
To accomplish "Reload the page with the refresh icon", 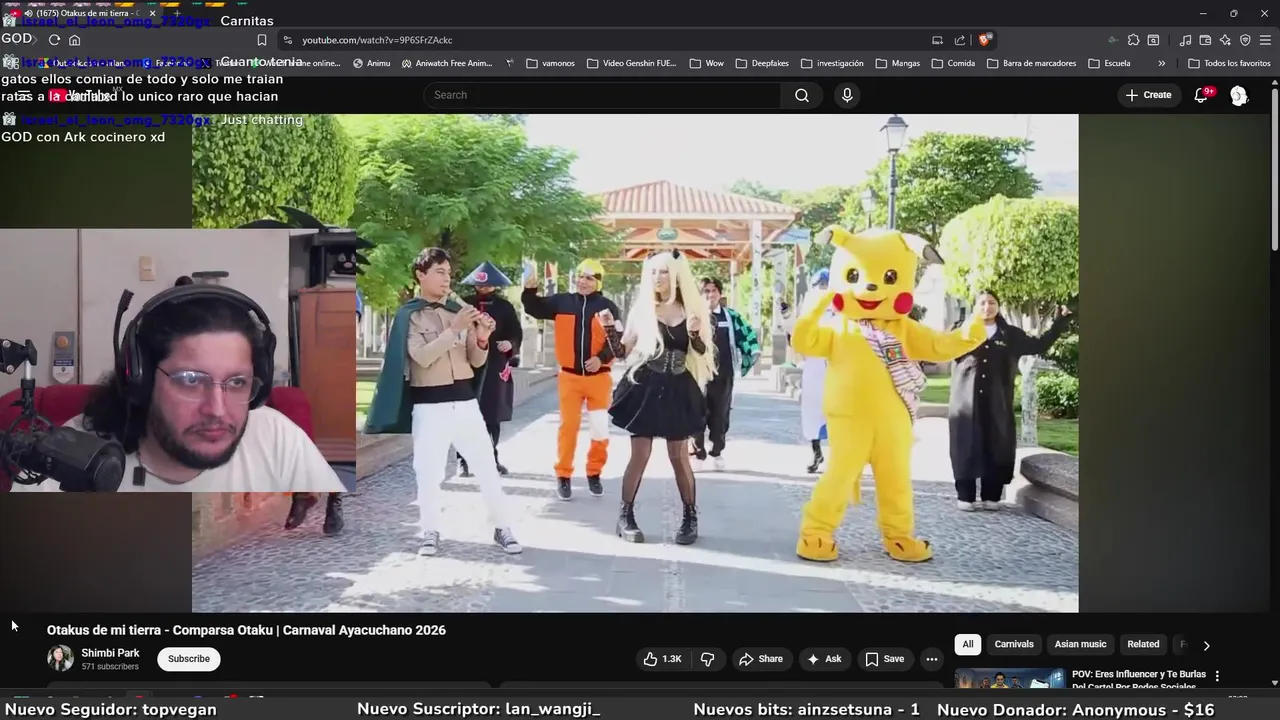I will (54, 40).
